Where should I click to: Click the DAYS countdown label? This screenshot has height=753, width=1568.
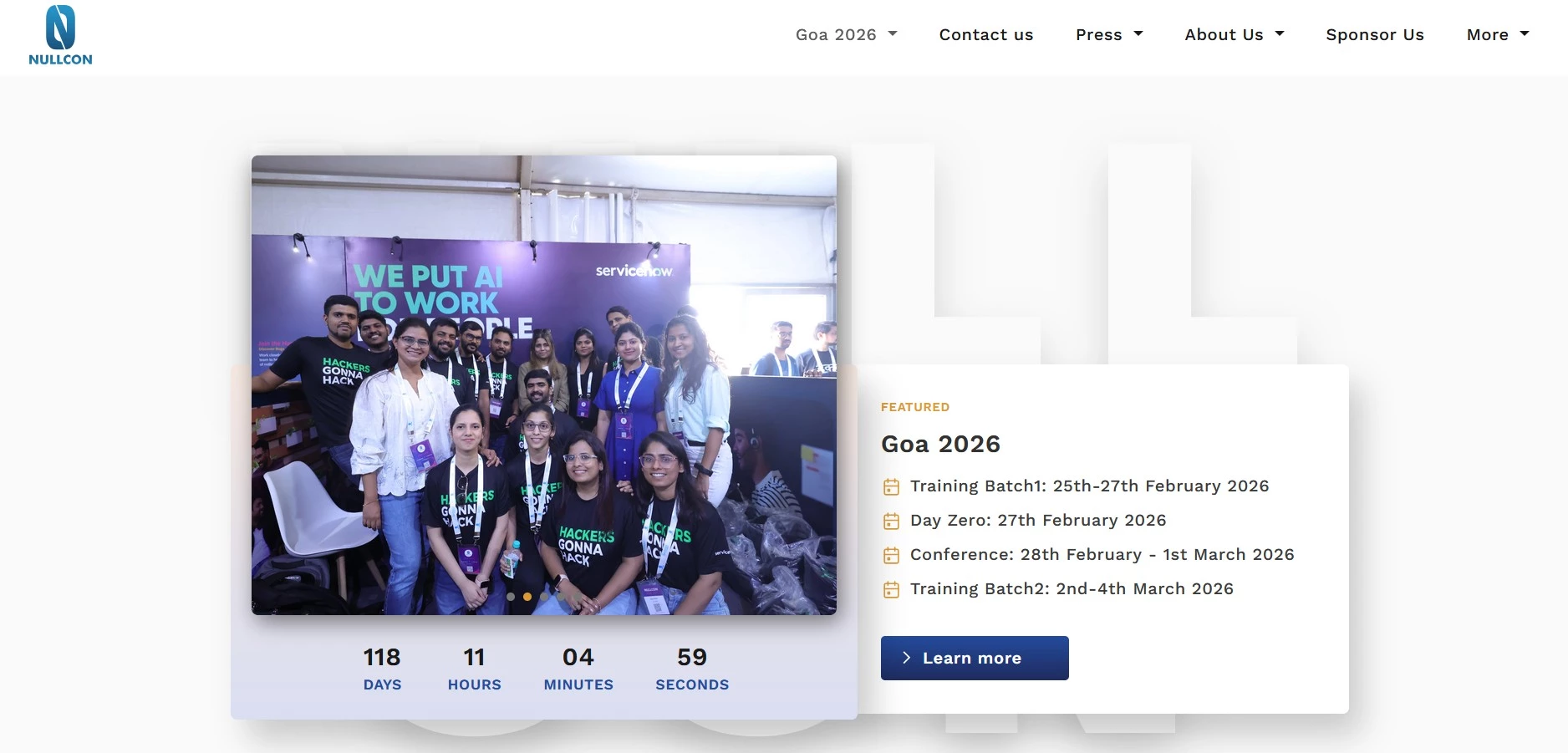[382, 684]
